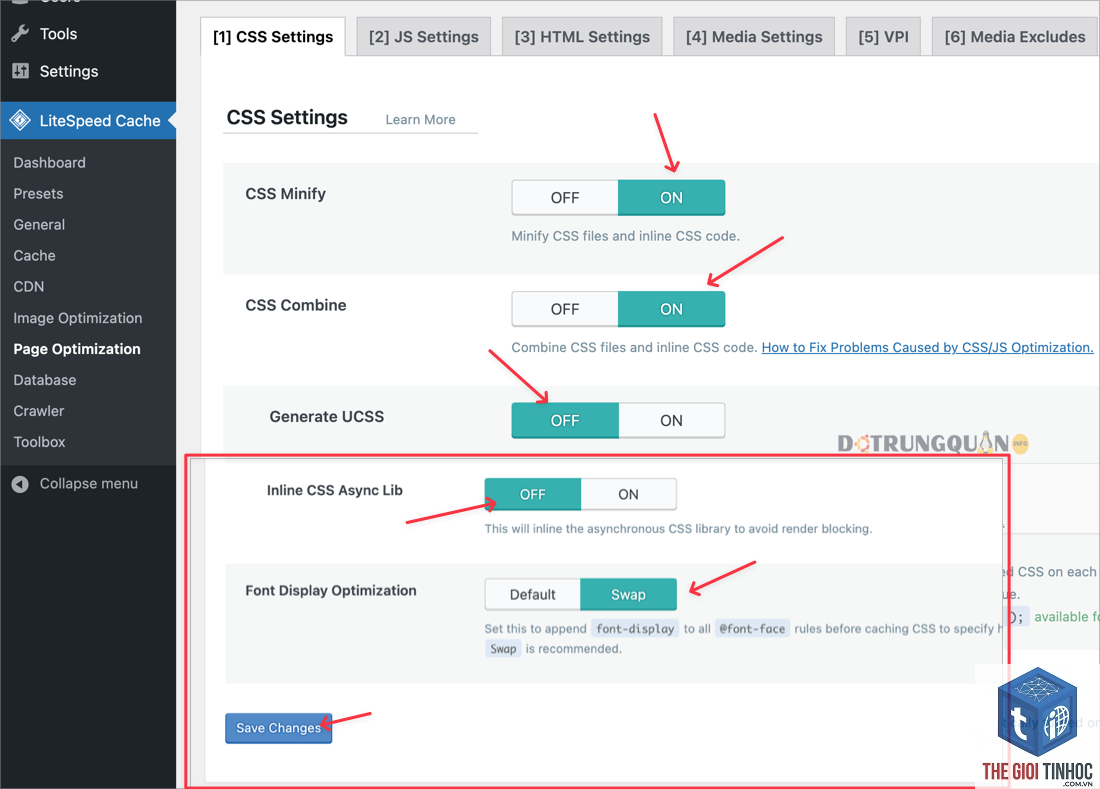Click the Swap code tag in description

point(503,649)
